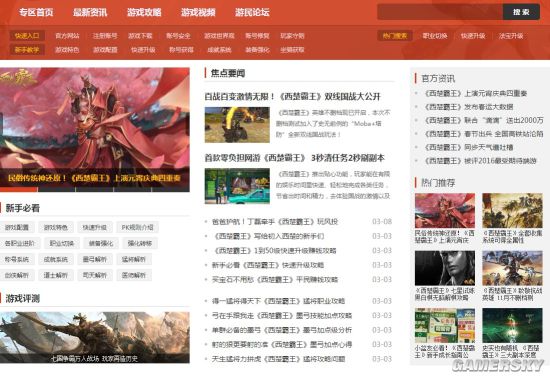Open news item 得一猛将得天下 猛将职业攻略
Image resolution: width=550 pixels, height=377 pixels.
tap(278, 301)
